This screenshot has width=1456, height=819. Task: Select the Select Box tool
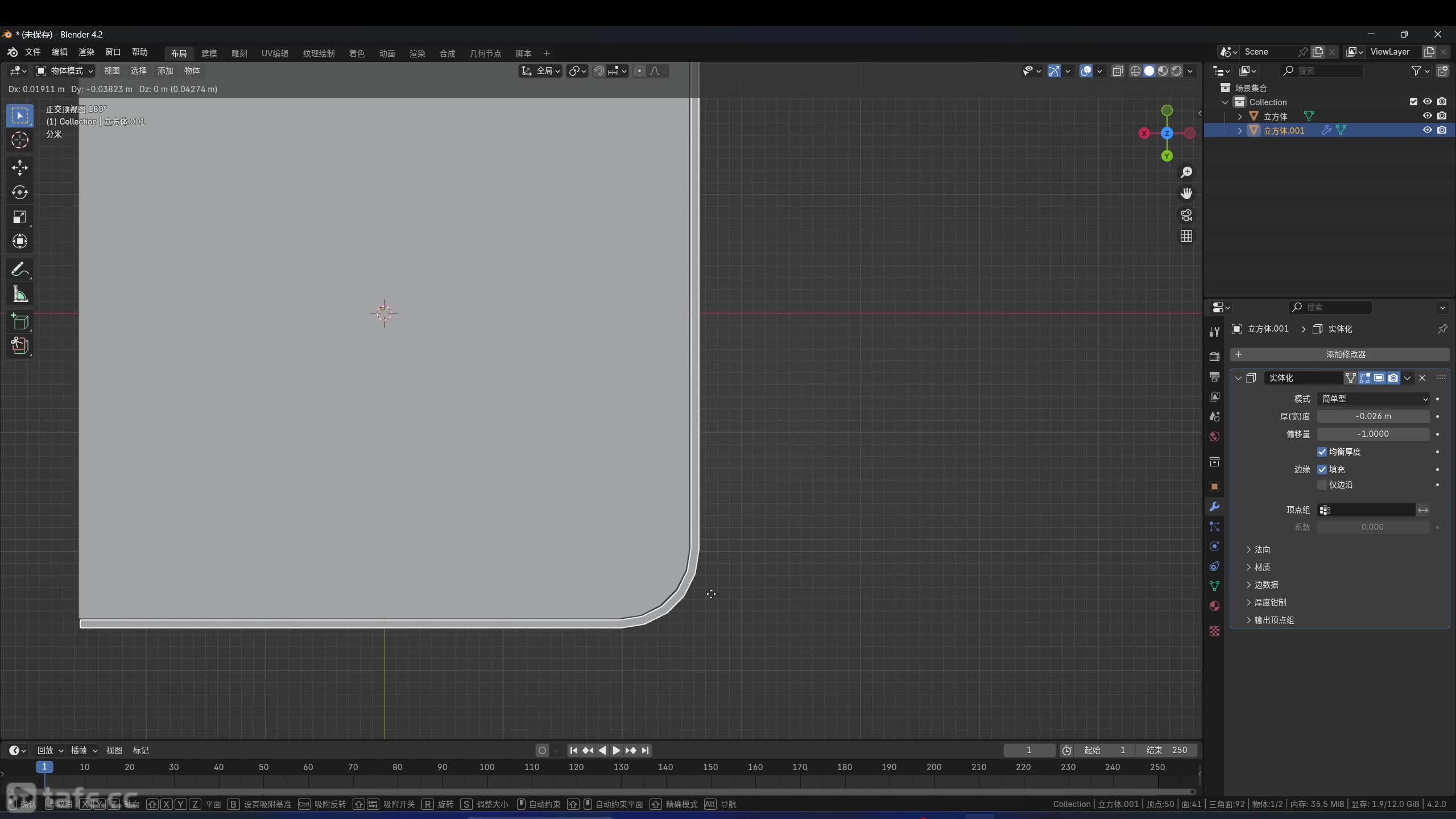pos(20,116)
